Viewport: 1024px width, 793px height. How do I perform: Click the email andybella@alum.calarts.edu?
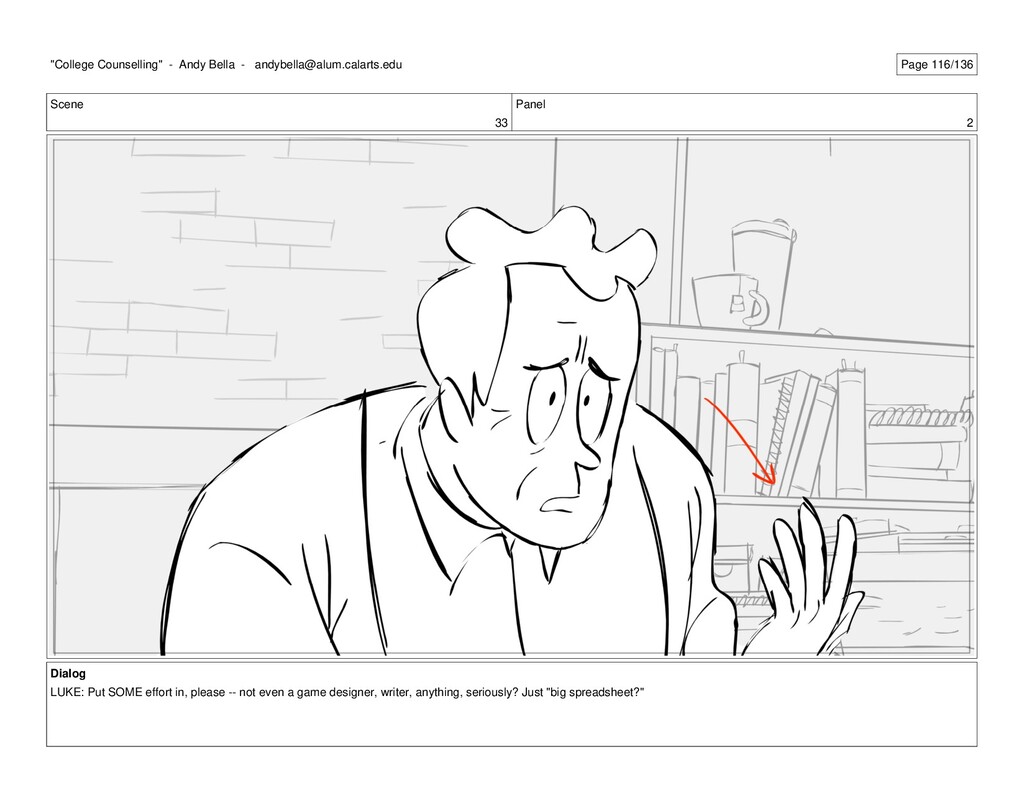(x=328, y=65)
